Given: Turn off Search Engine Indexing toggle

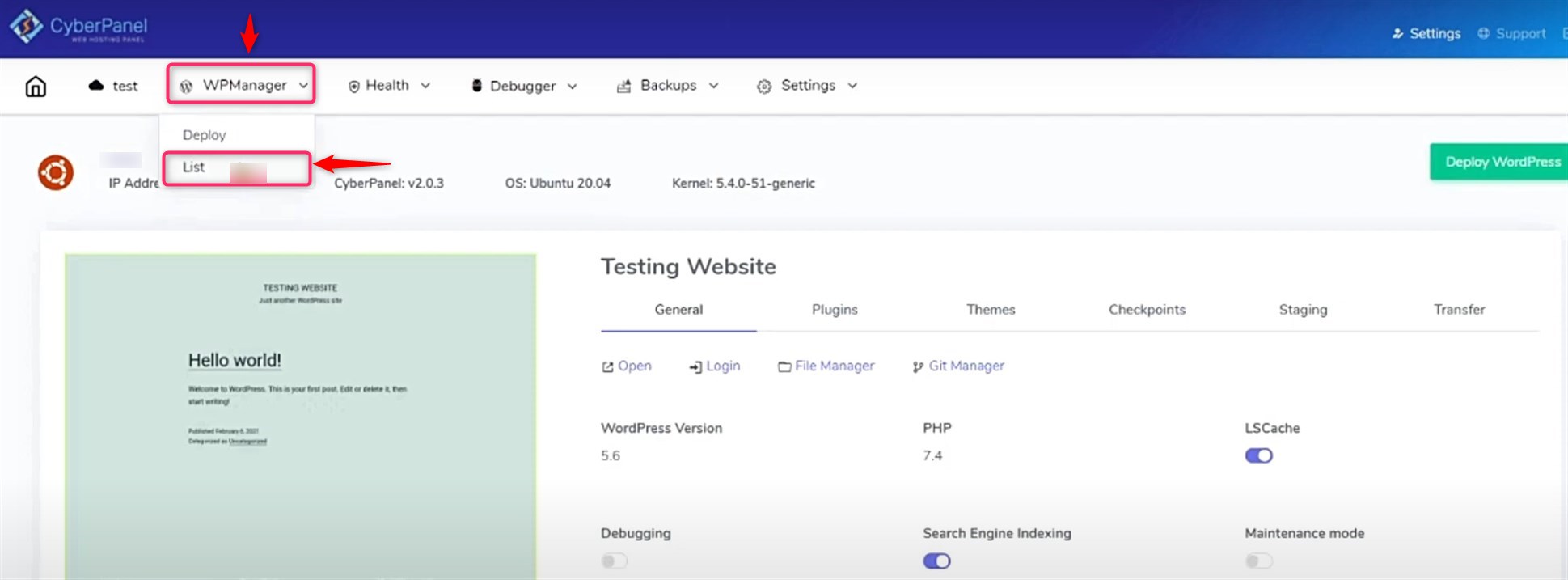Looking at the screenshot, I should [x=936, y=561].
